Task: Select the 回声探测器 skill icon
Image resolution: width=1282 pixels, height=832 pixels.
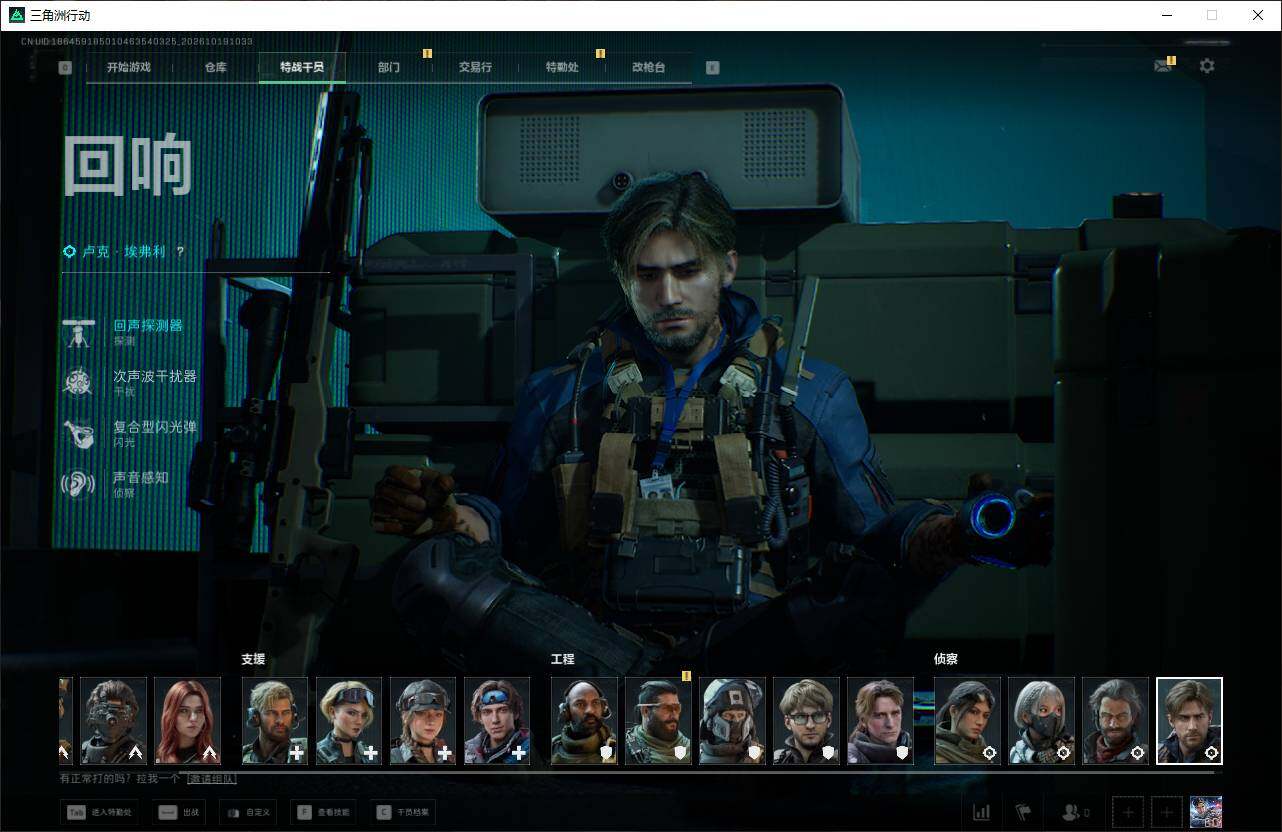Action: tap(78, 333)
